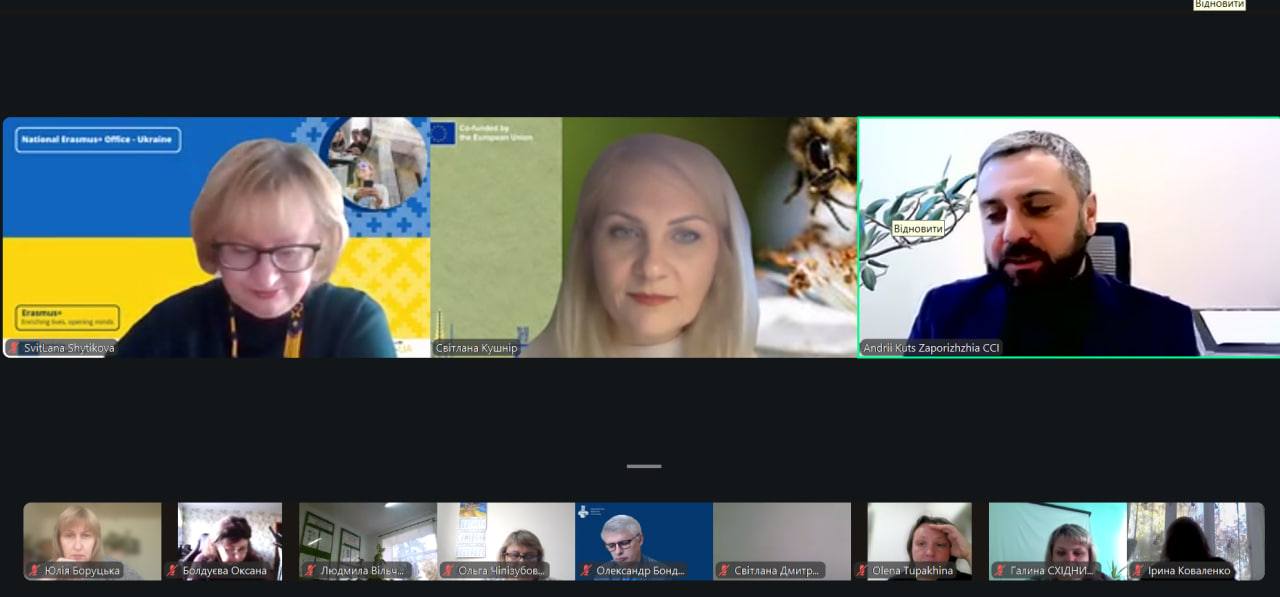Grab the divider handle above the thumbnail strip
Viewport: 1280px width, 597px height.
click(x=644, y=466)
